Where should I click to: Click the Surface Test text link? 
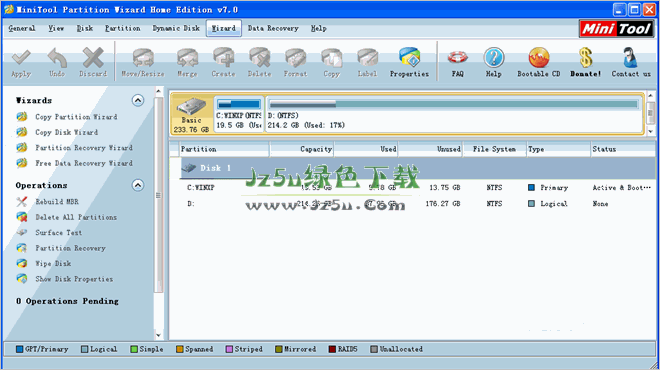click(x=59, y=233)
